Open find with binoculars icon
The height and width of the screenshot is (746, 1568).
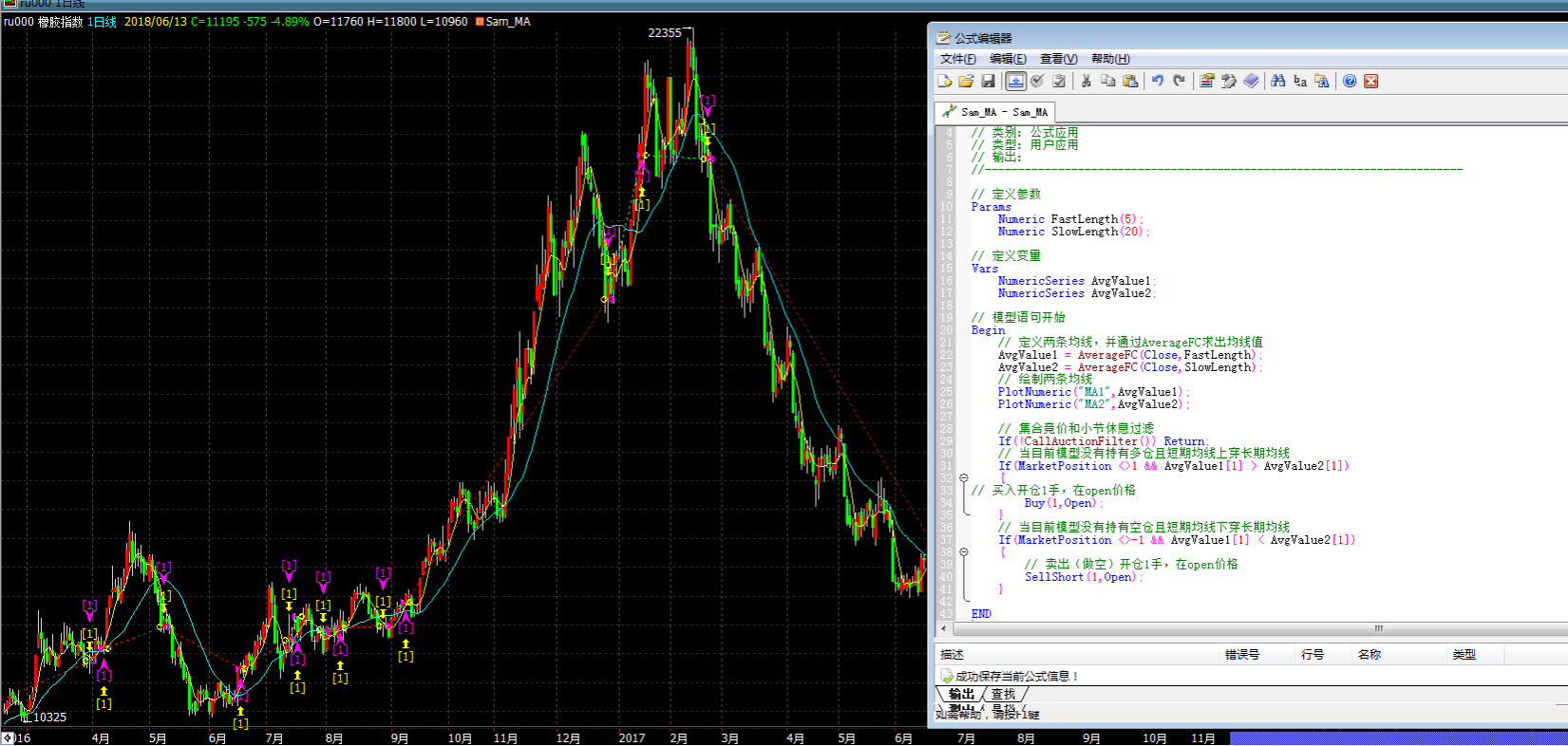pos(1278,82)
